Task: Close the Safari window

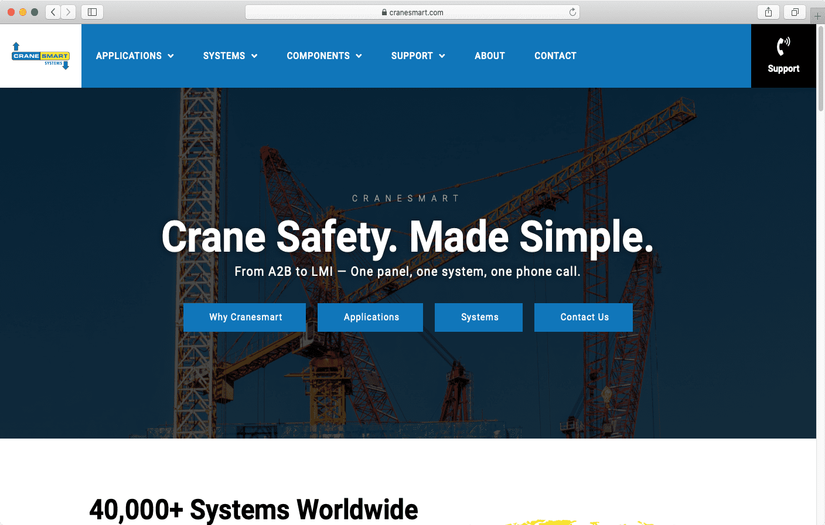Action: tap(11, 12)
